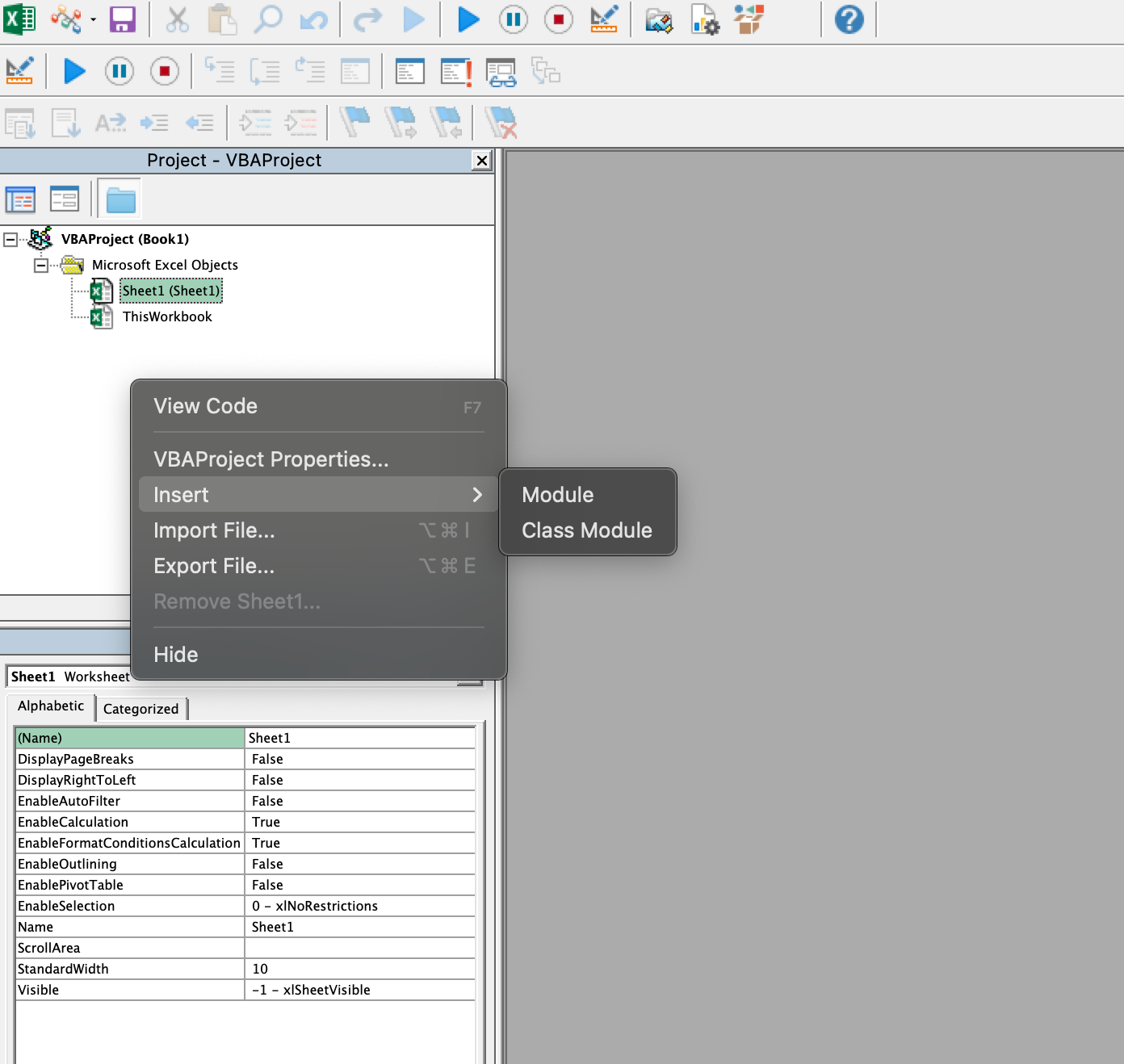Click View Code in the context menu

point(205,406)
